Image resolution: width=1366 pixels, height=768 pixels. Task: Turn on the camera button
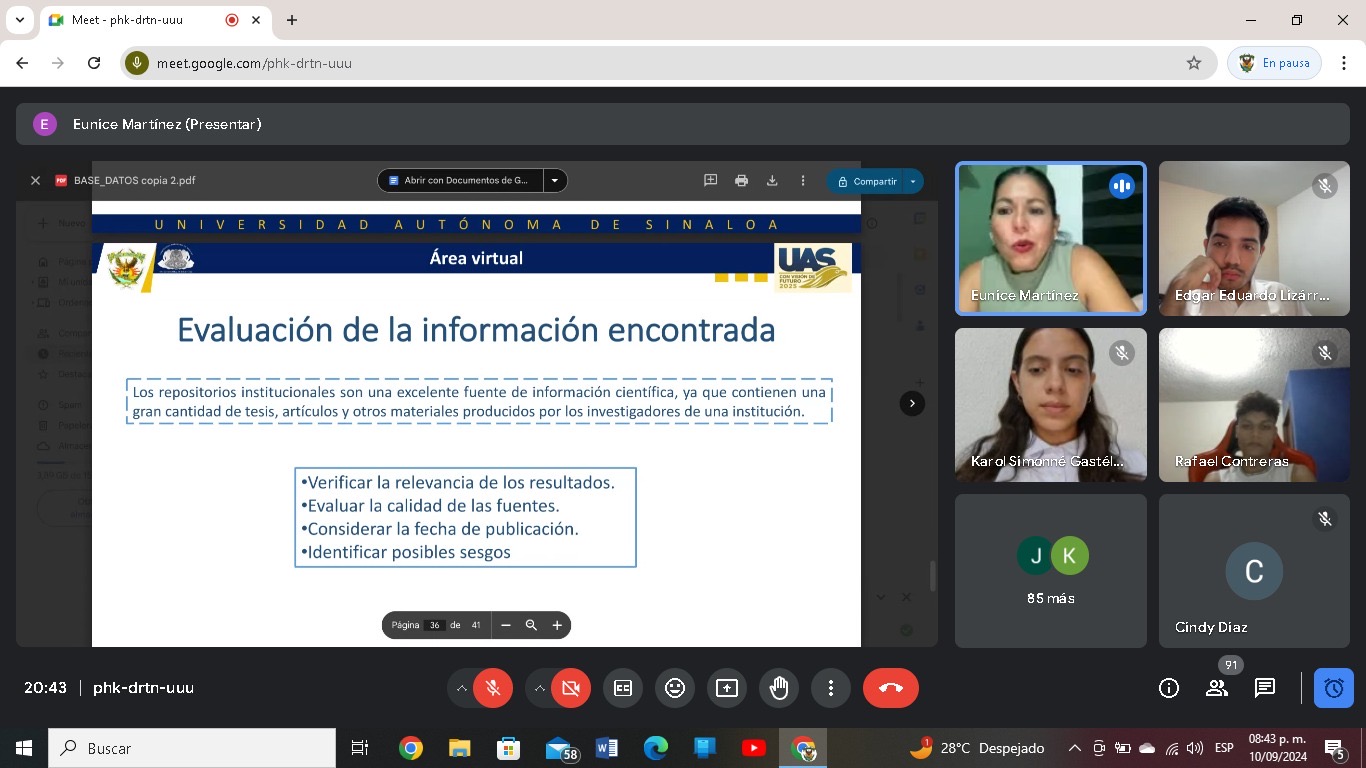(571, 688)
